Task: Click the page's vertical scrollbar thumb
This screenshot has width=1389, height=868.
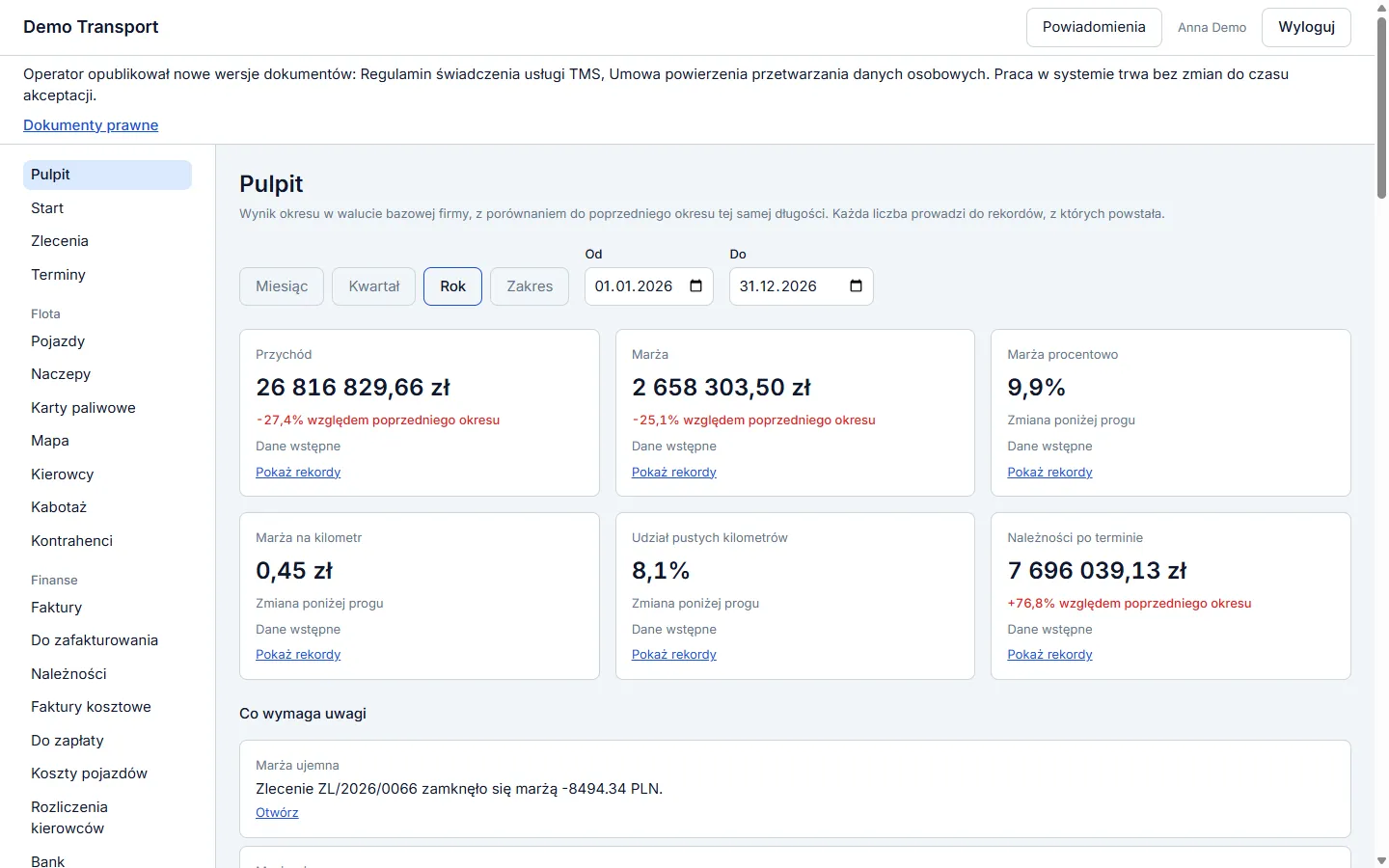Action: click(1381, 108)
